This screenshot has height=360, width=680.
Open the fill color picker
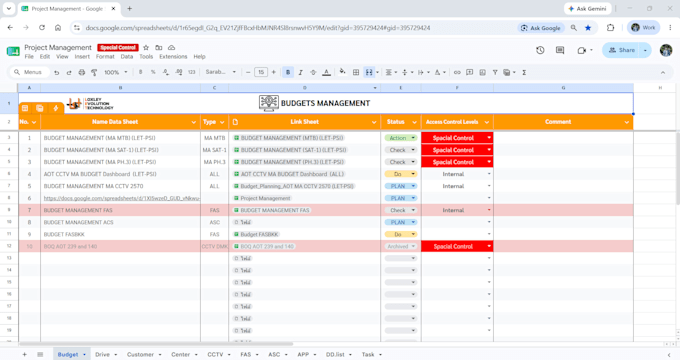343,72
